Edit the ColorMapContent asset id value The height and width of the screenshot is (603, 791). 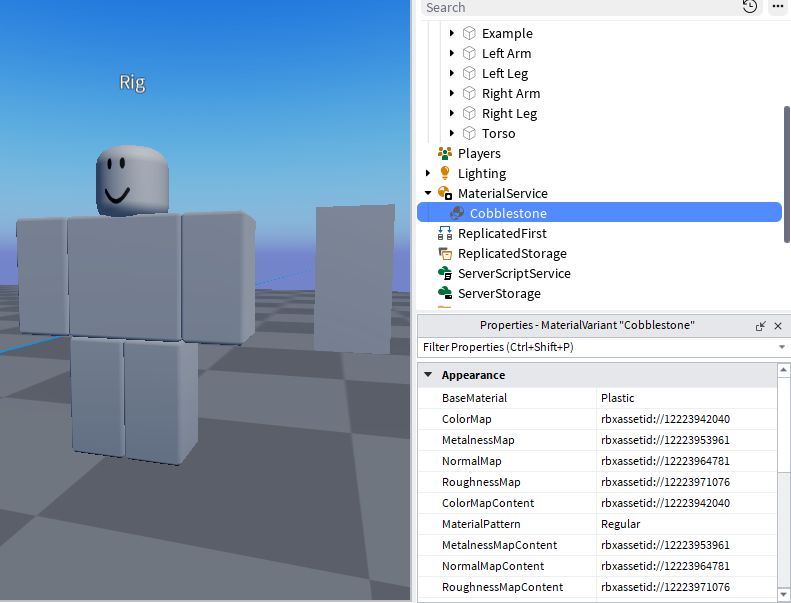tap(686, 503)
